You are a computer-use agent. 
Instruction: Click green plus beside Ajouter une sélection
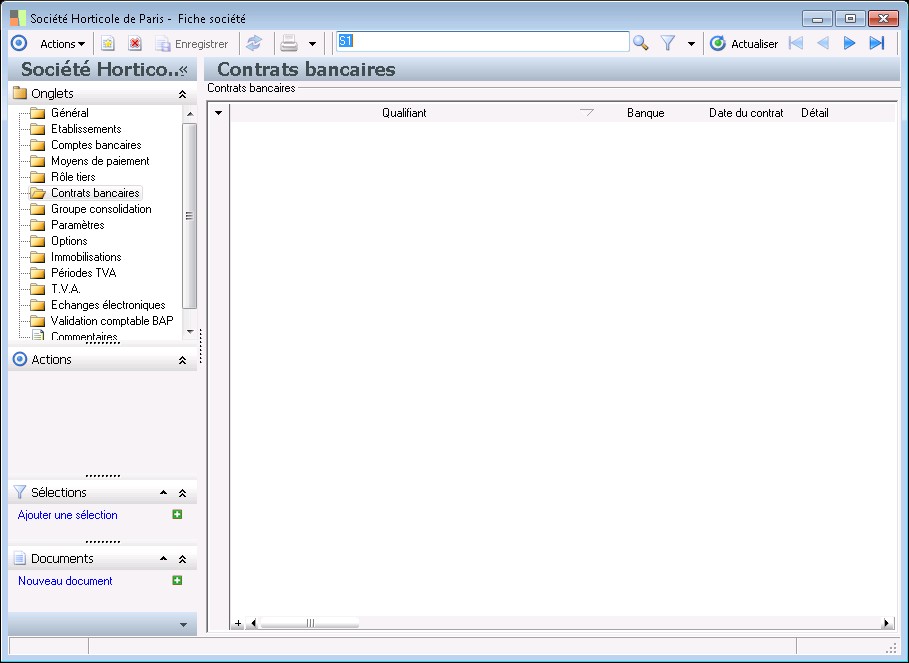tap(177, 514)
